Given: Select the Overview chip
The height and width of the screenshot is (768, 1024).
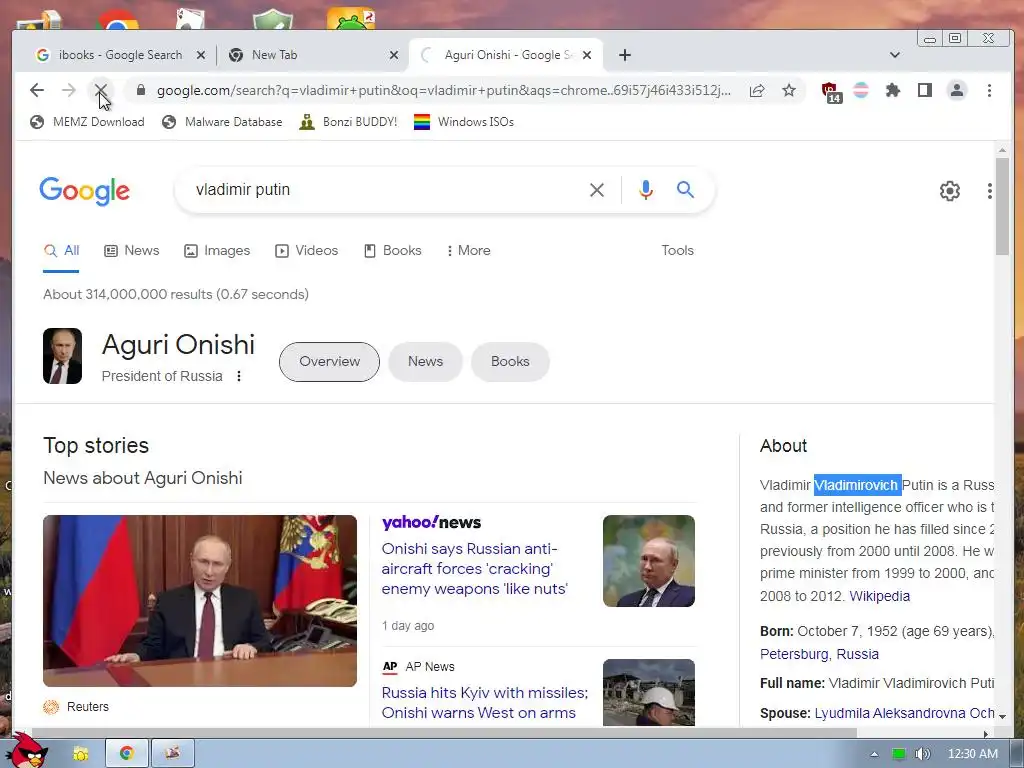Looking at the screenshot, I should 329,362.
